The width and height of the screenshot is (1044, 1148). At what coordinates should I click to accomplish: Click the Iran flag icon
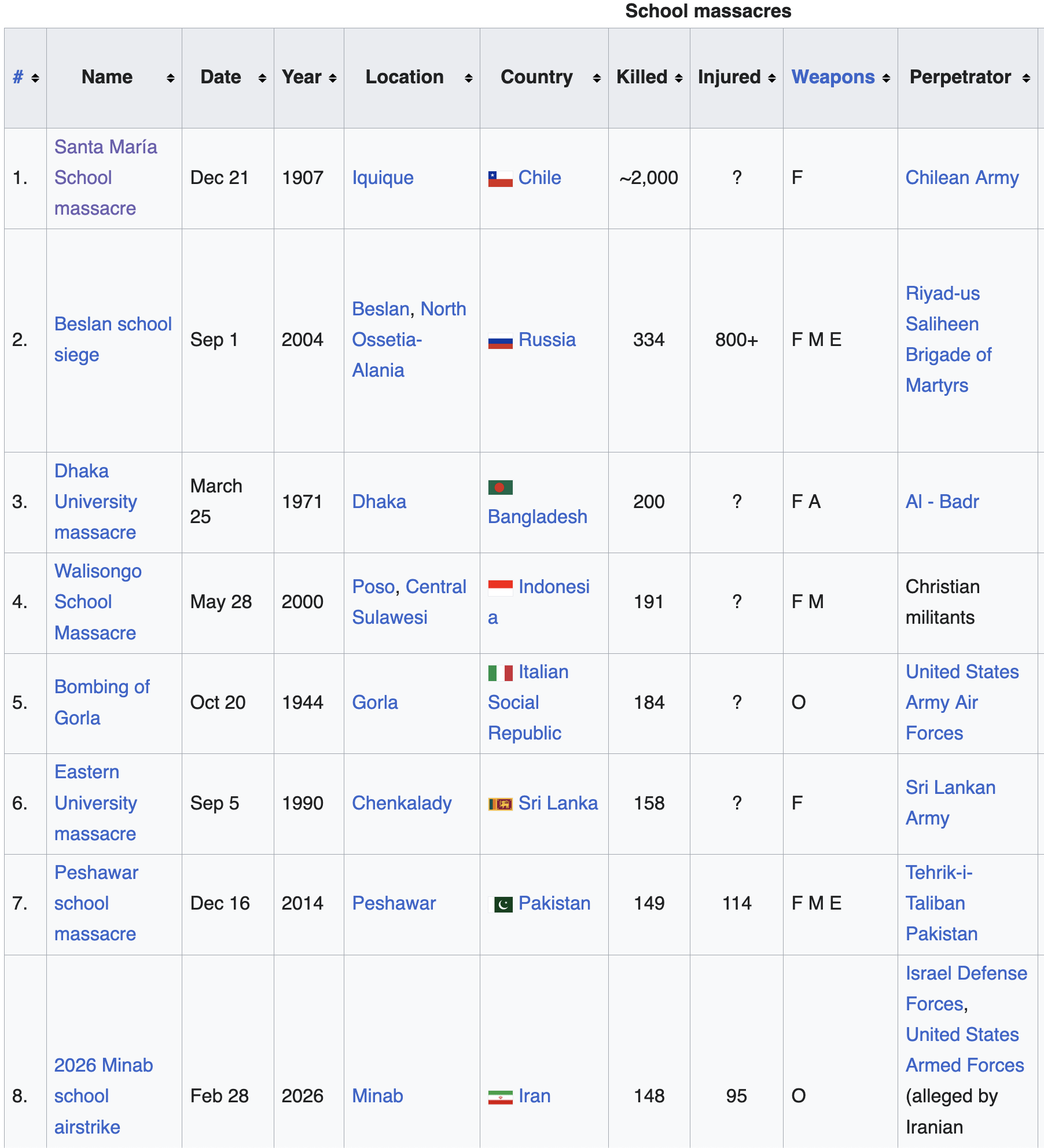tap(500, 1097)
